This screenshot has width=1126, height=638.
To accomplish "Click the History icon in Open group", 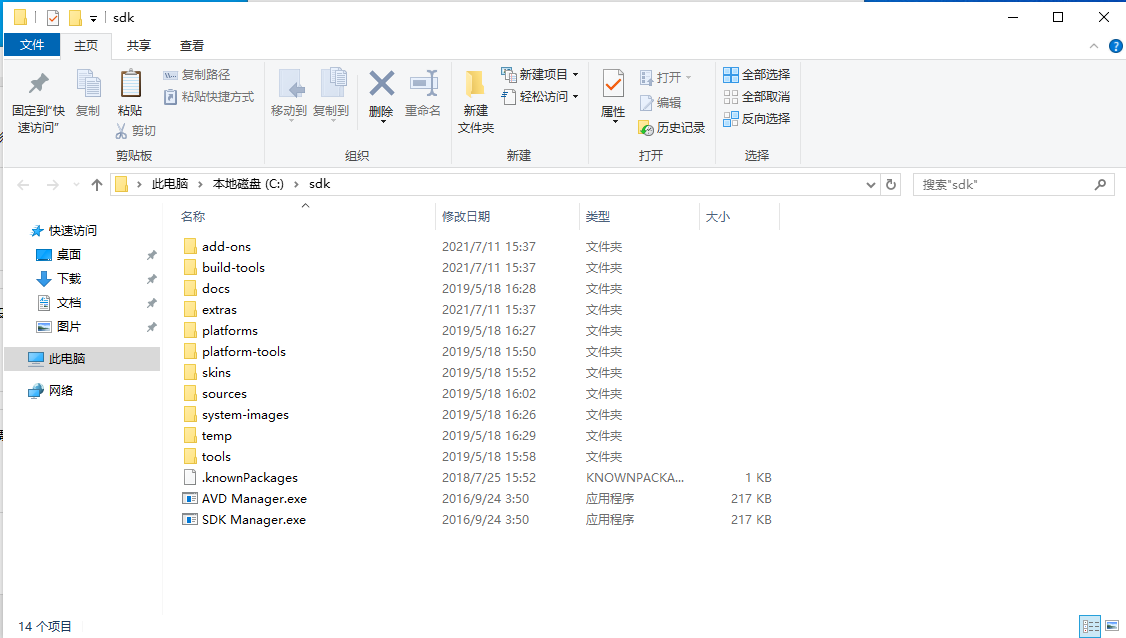I will tap(646, 128).
